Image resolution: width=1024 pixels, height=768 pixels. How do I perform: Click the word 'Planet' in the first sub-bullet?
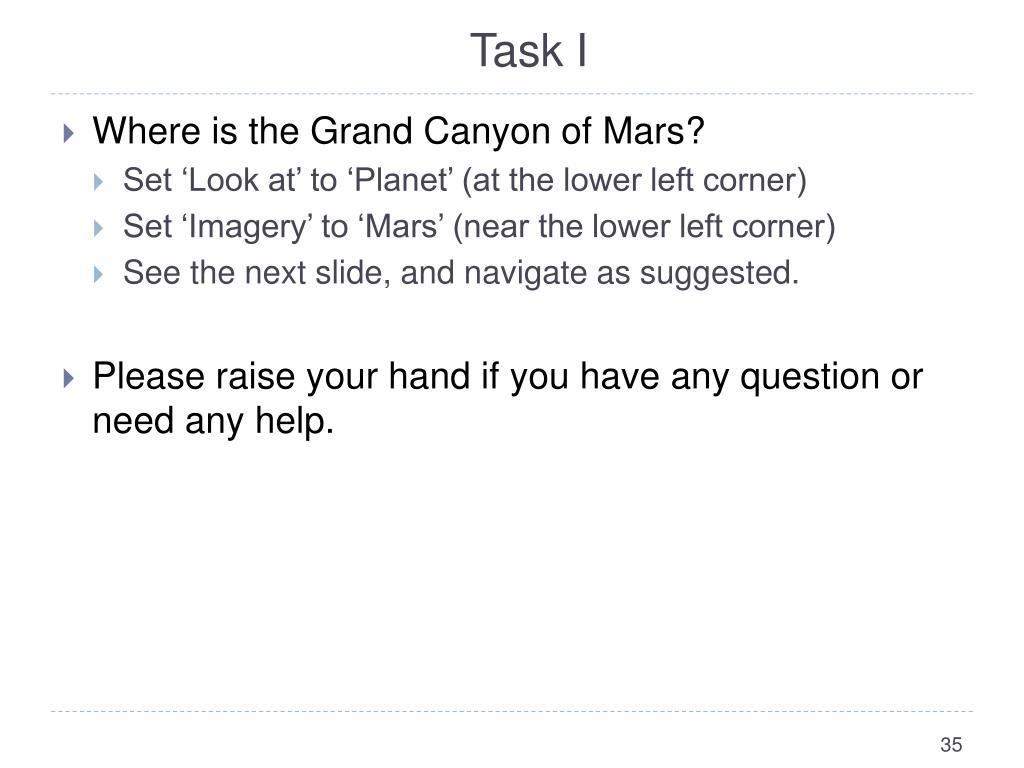404,180
